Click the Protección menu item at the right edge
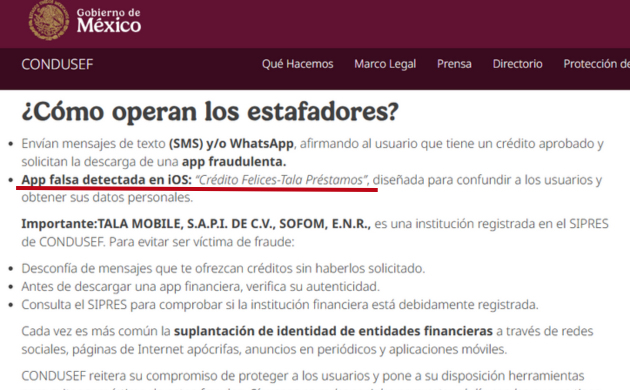Screen dimensions: 630x390 [596, 64]
